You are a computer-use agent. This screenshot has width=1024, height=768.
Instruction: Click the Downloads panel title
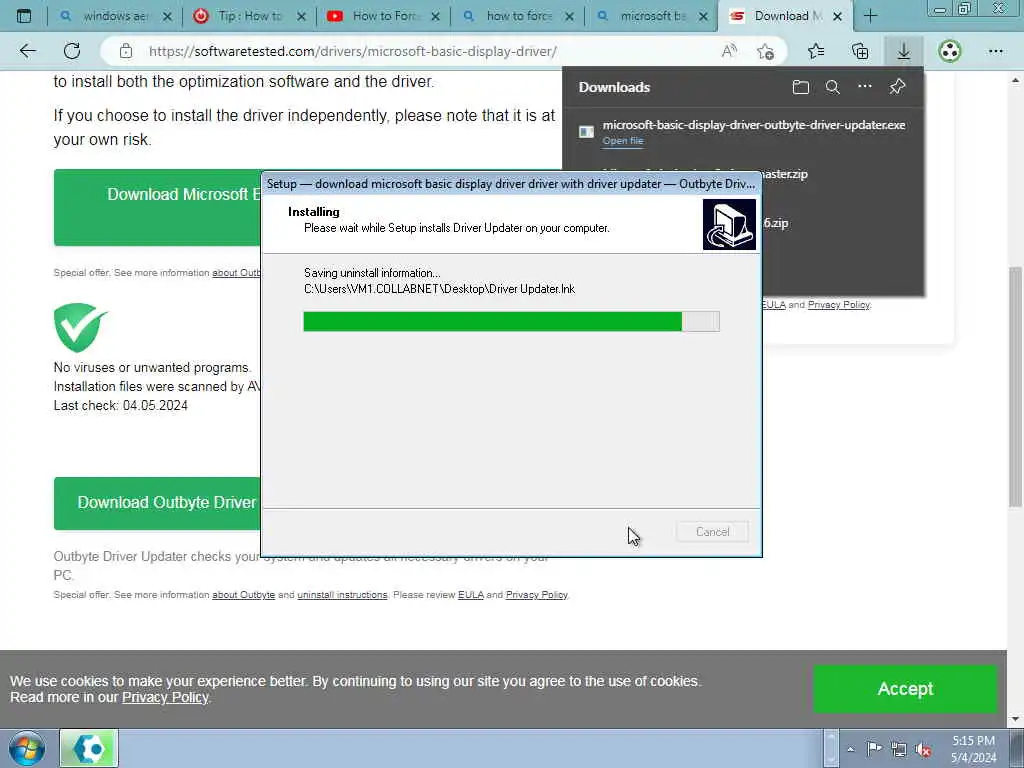614,87
